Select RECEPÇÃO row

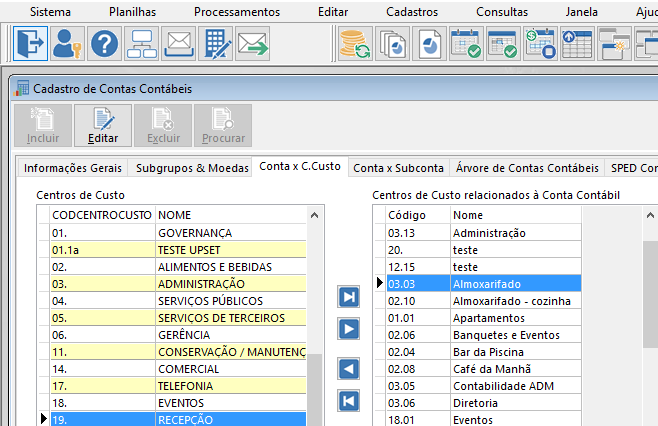[178, 419]
